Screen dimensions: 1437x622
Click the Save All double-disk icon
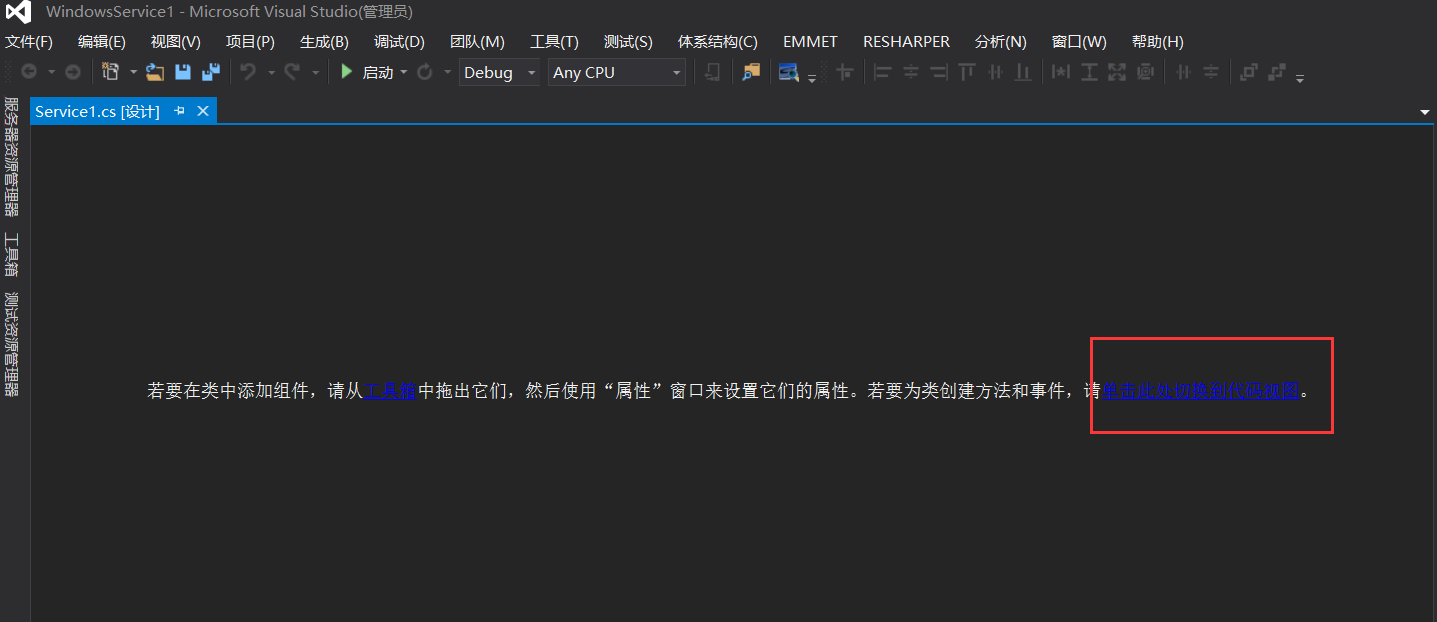tap(211, 72)
